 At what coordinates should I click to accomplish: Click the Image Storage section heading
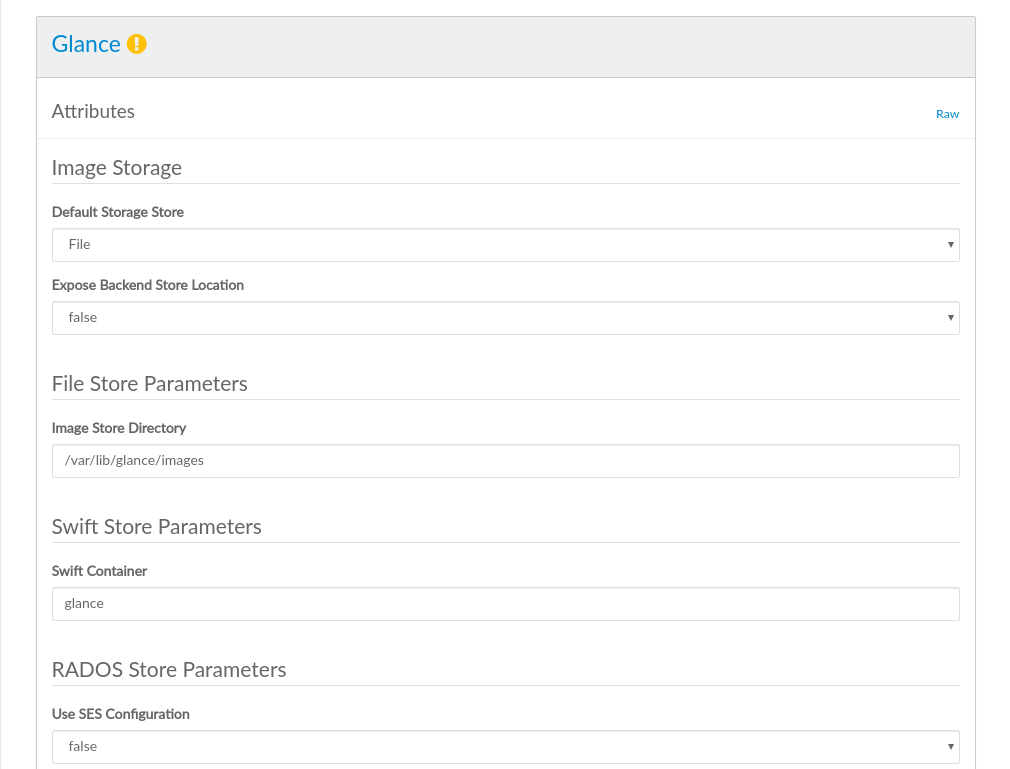(117, 168)
